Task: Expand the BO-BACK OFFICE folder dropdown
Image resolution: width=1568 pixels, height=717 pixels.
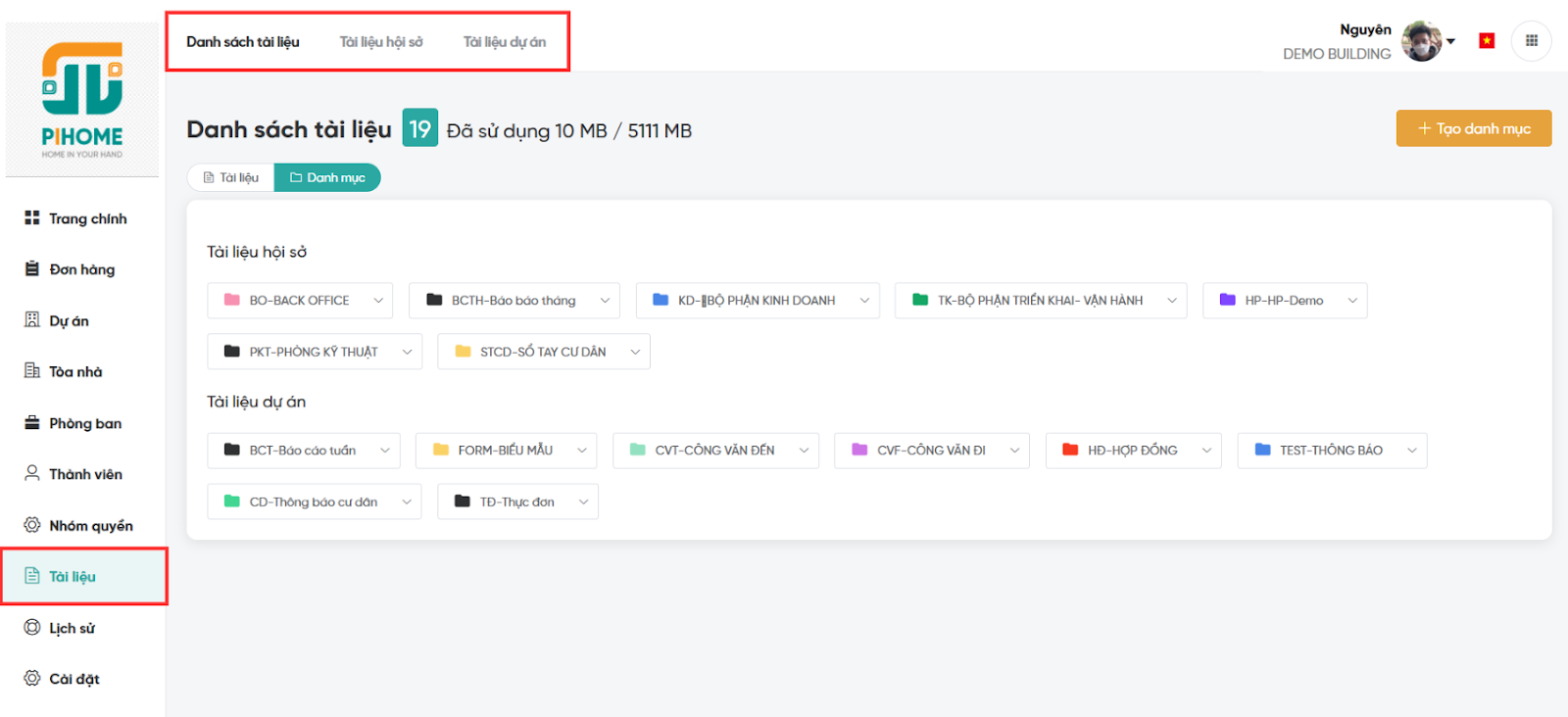Action: (378, 301)
